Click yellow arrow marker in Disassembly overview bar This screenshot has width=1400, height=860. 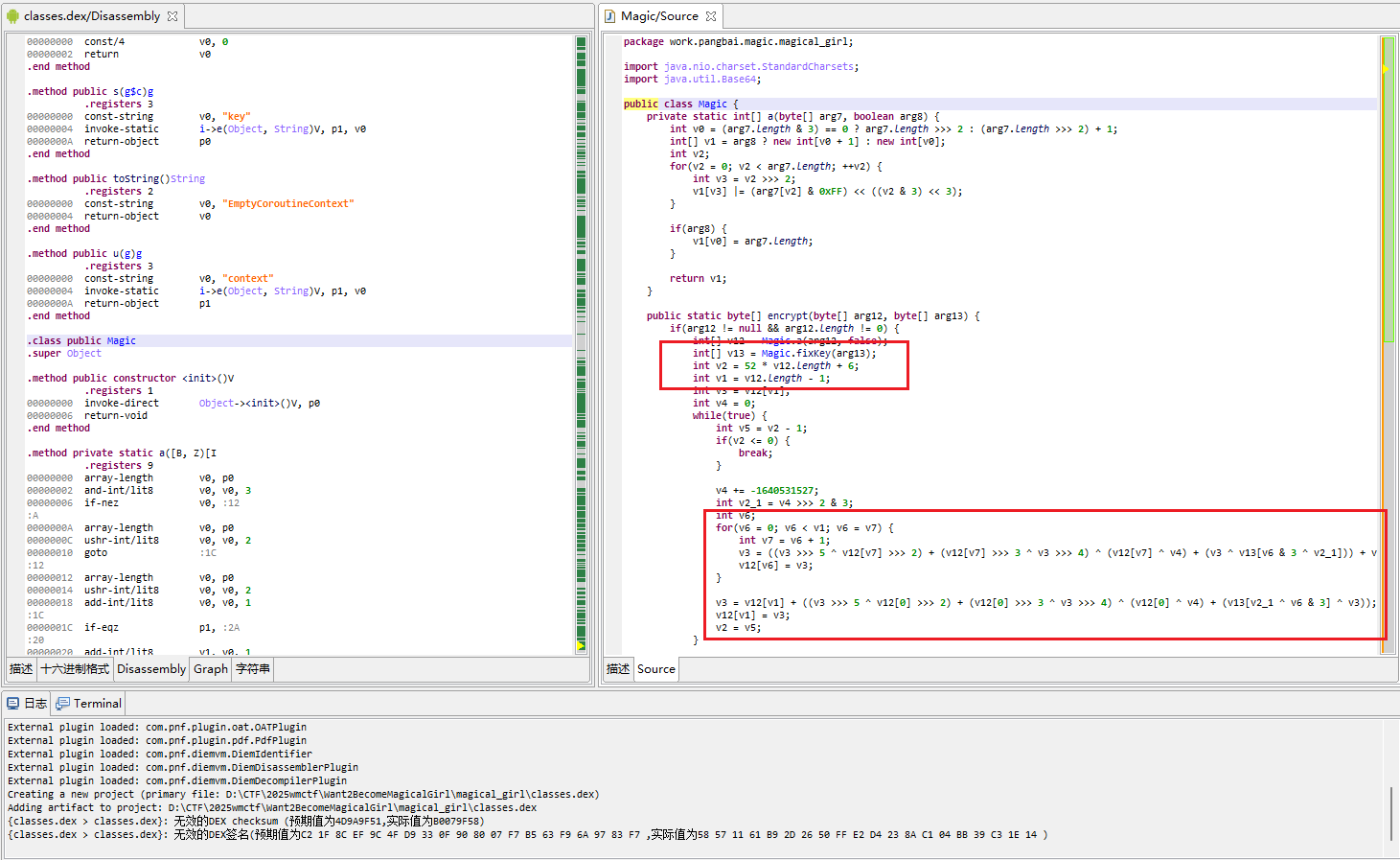(581, 646)
